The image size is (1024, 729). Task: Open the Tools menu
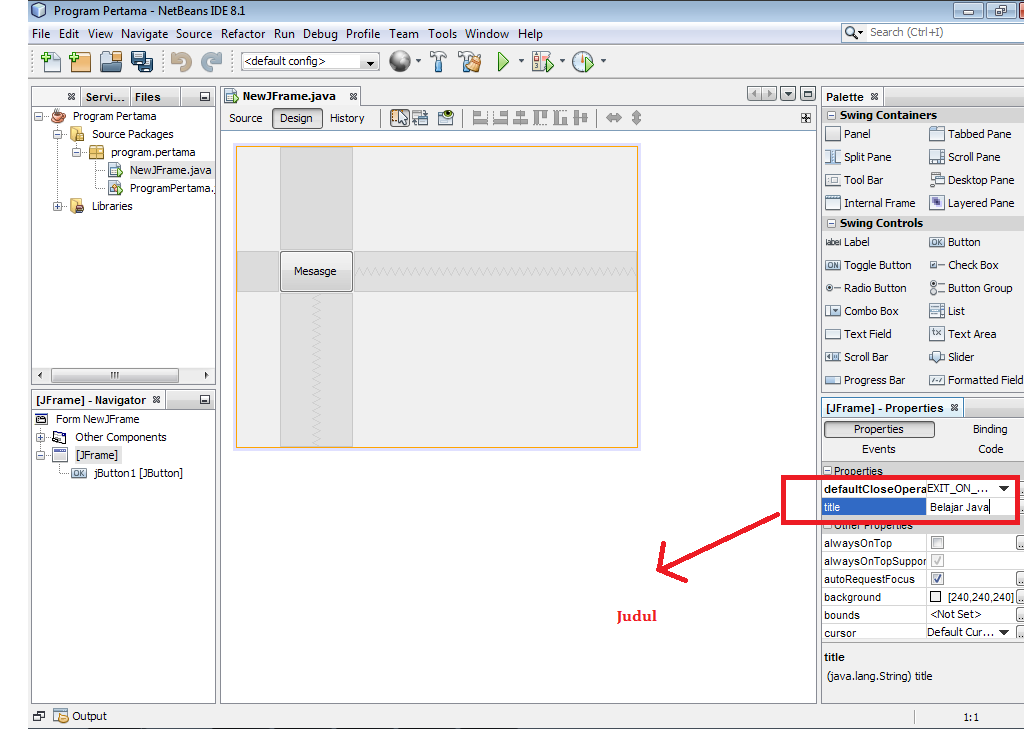443,33
